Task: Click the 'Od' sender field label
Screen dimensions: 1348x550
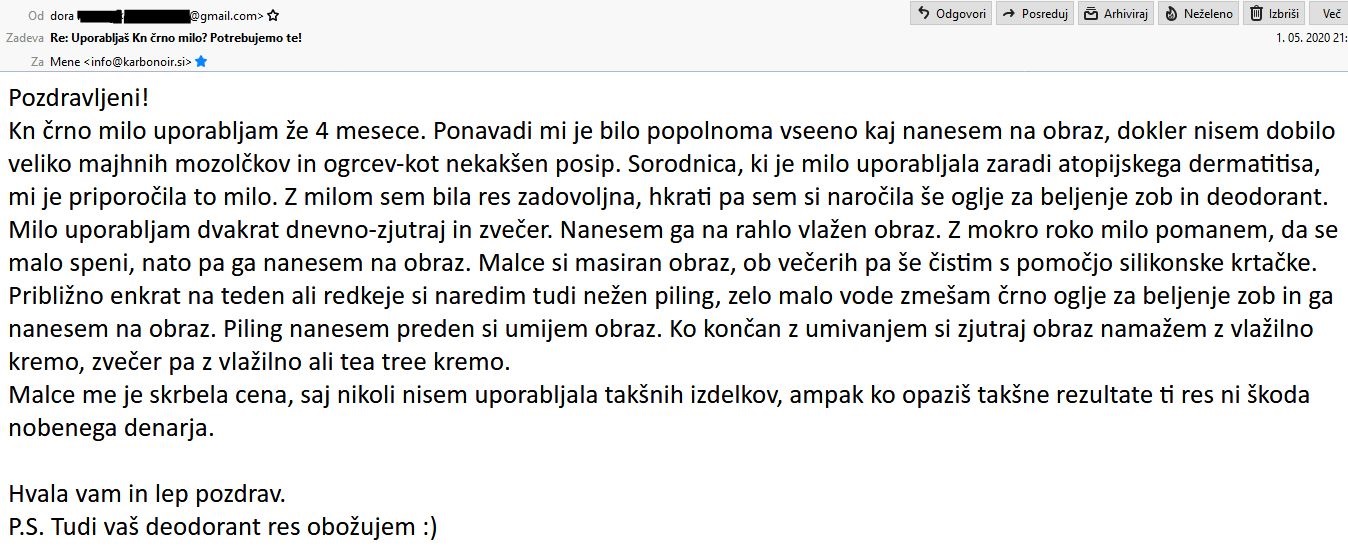Action: 36,16
